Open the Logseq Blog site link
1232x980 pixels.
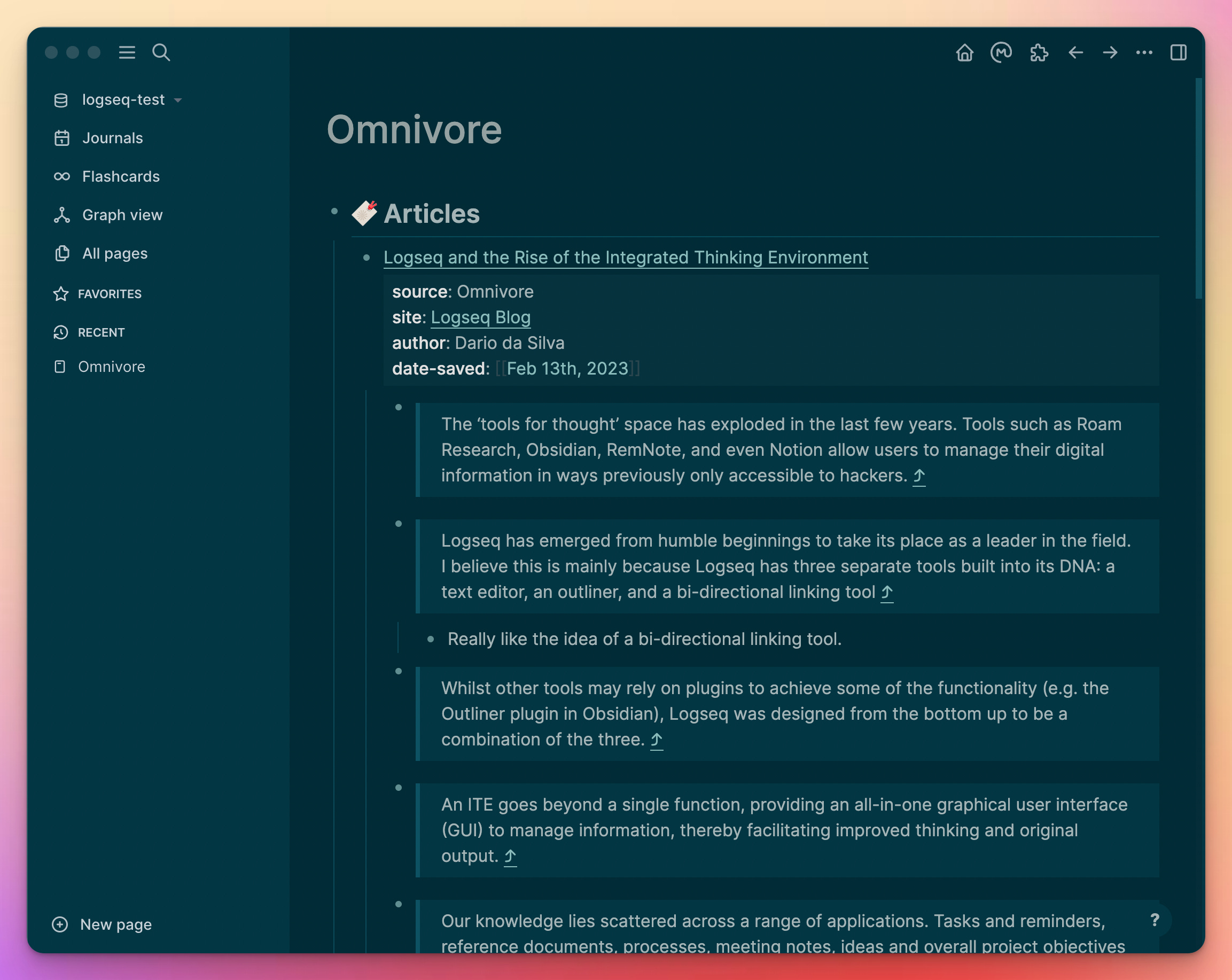tap(481, 318)
